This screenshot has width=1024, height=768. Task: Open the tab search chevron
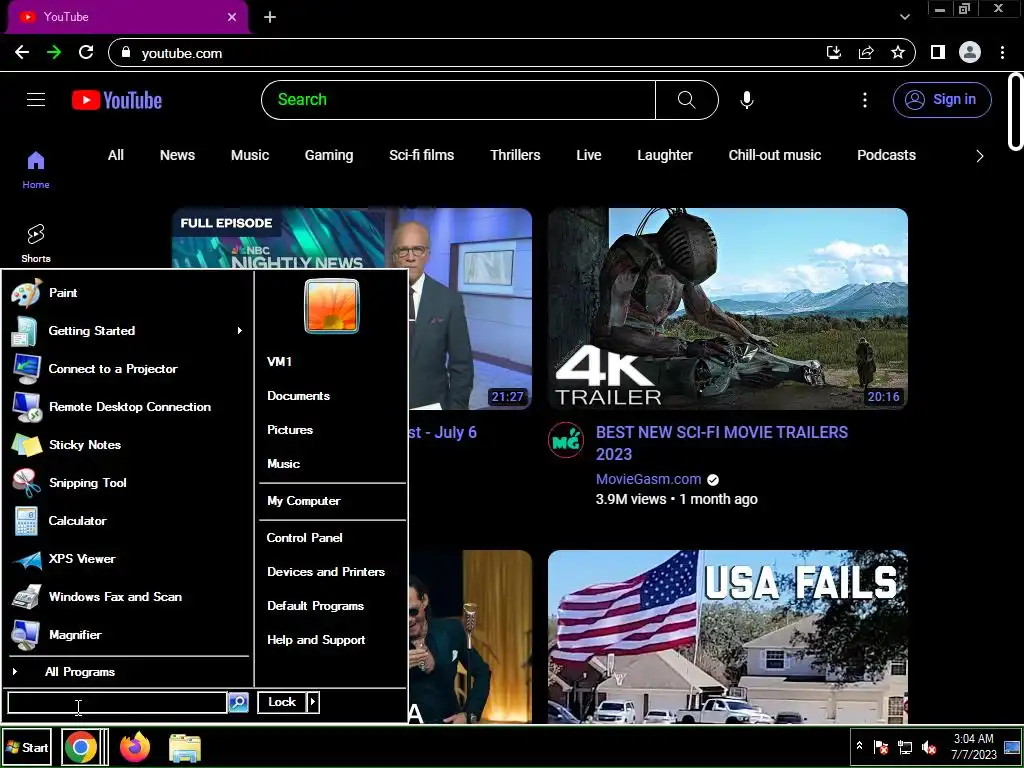904,17
